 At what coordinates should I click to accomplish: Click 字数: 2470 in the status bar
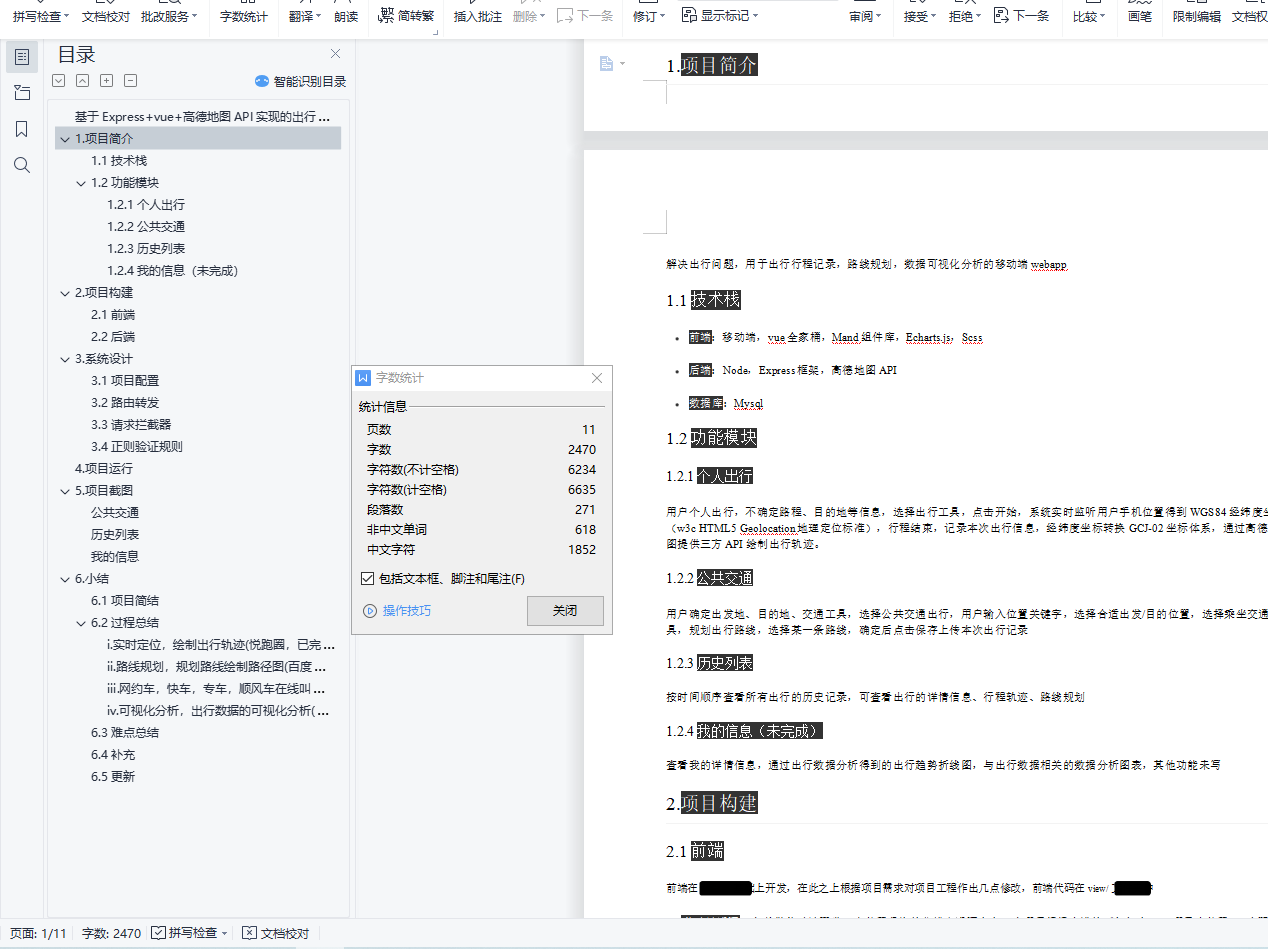[x=111, y=933]
